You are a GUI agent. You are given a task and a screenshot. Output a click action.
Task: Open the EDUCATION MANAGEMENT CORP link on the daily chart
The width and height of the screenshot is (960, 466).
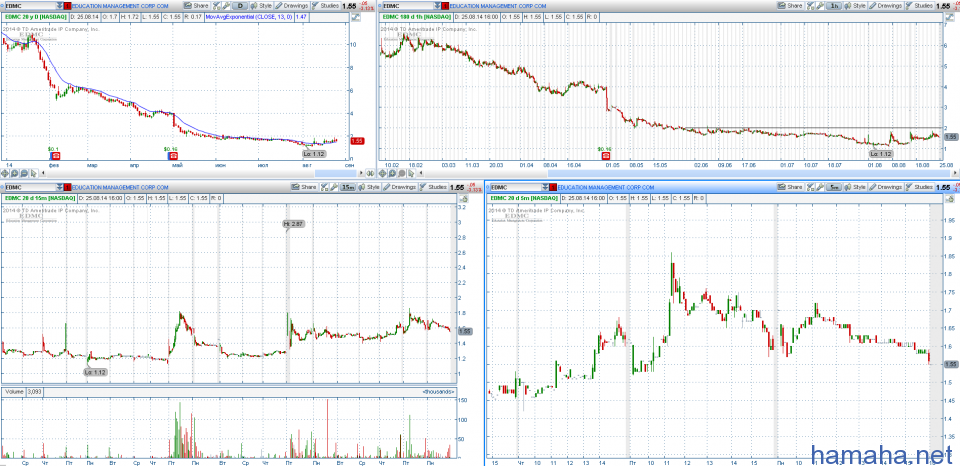tap(120, 6)
